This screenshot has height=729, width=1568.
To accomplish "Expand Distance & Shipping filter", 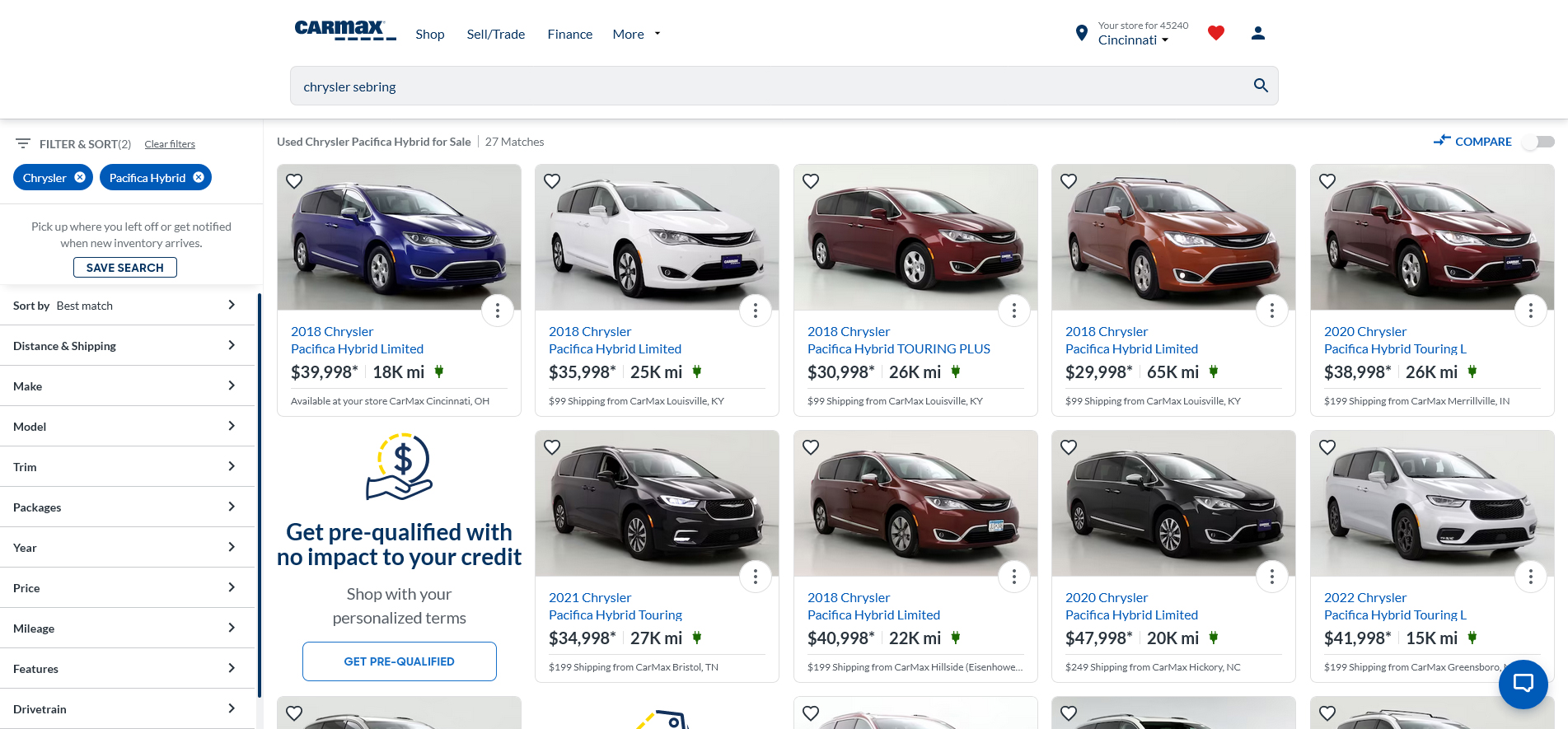I will tap(125, 346).
